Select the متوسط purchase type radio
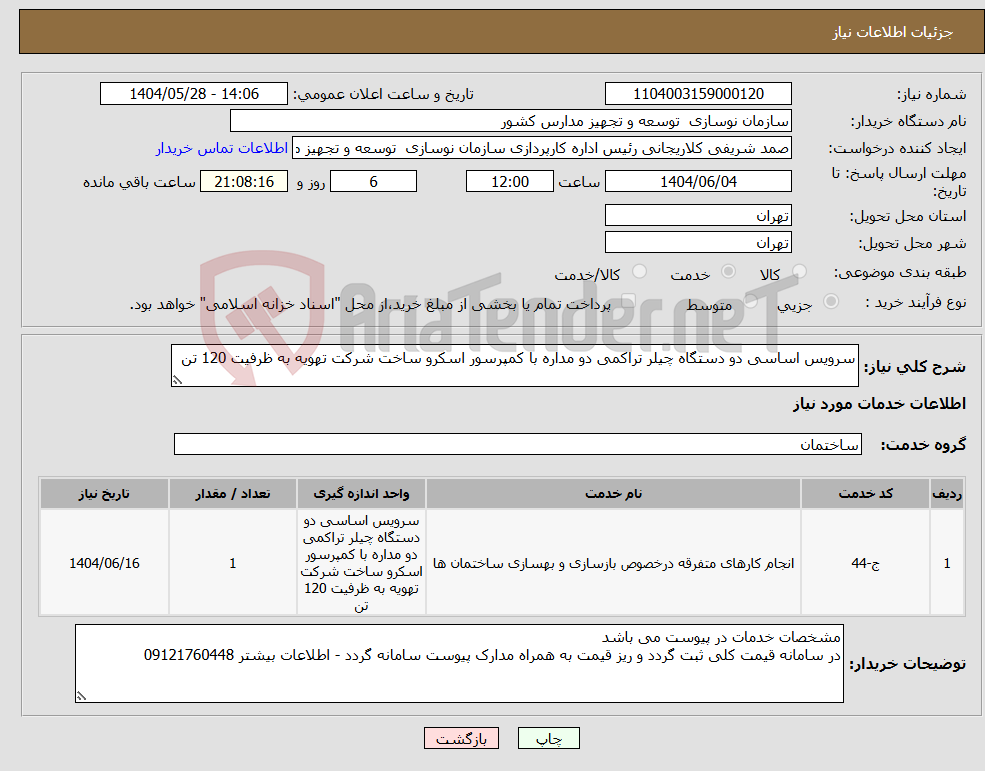Viewport: 985px width, 771px height. point(751,301)
